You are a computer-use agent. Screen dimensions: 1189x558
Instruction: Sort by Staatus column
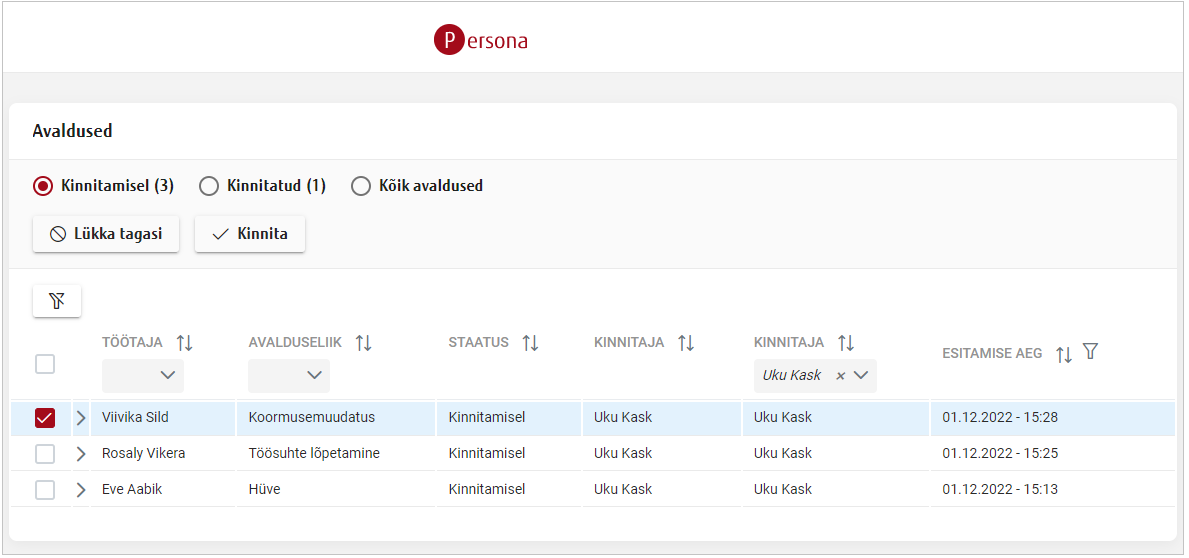coord(530,343)
